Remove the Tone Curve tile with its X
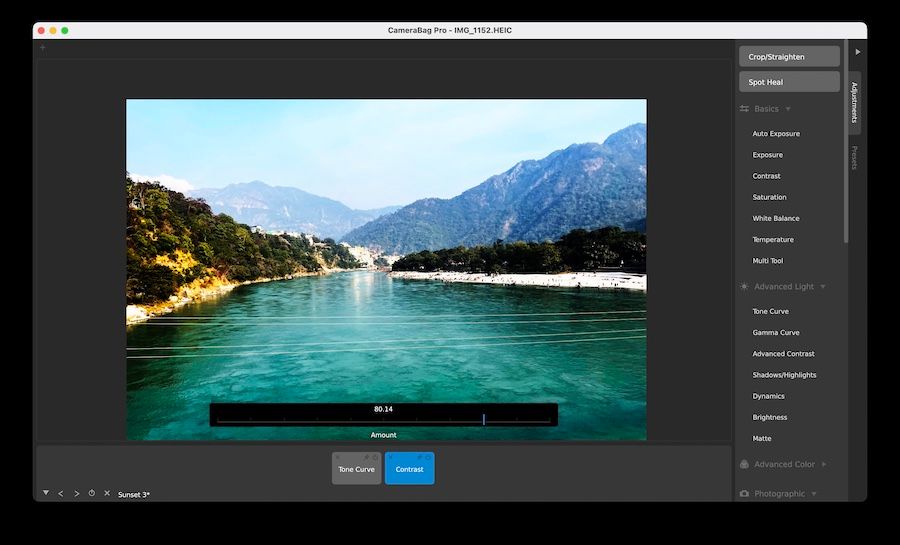 click(338, 457)
